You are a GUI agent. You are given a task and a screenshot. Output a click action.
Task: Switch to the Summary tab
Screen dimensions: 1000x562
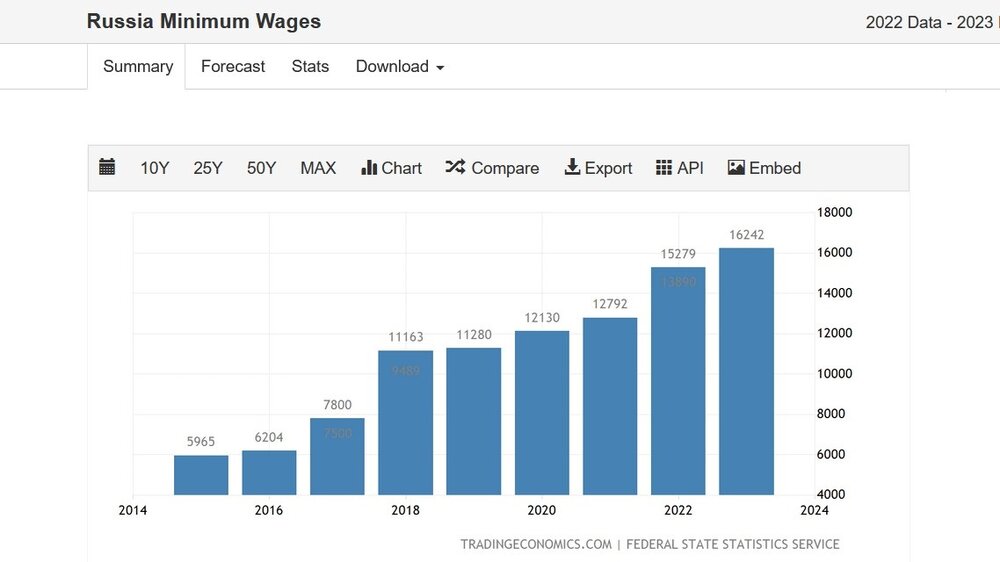coord(138,67)
